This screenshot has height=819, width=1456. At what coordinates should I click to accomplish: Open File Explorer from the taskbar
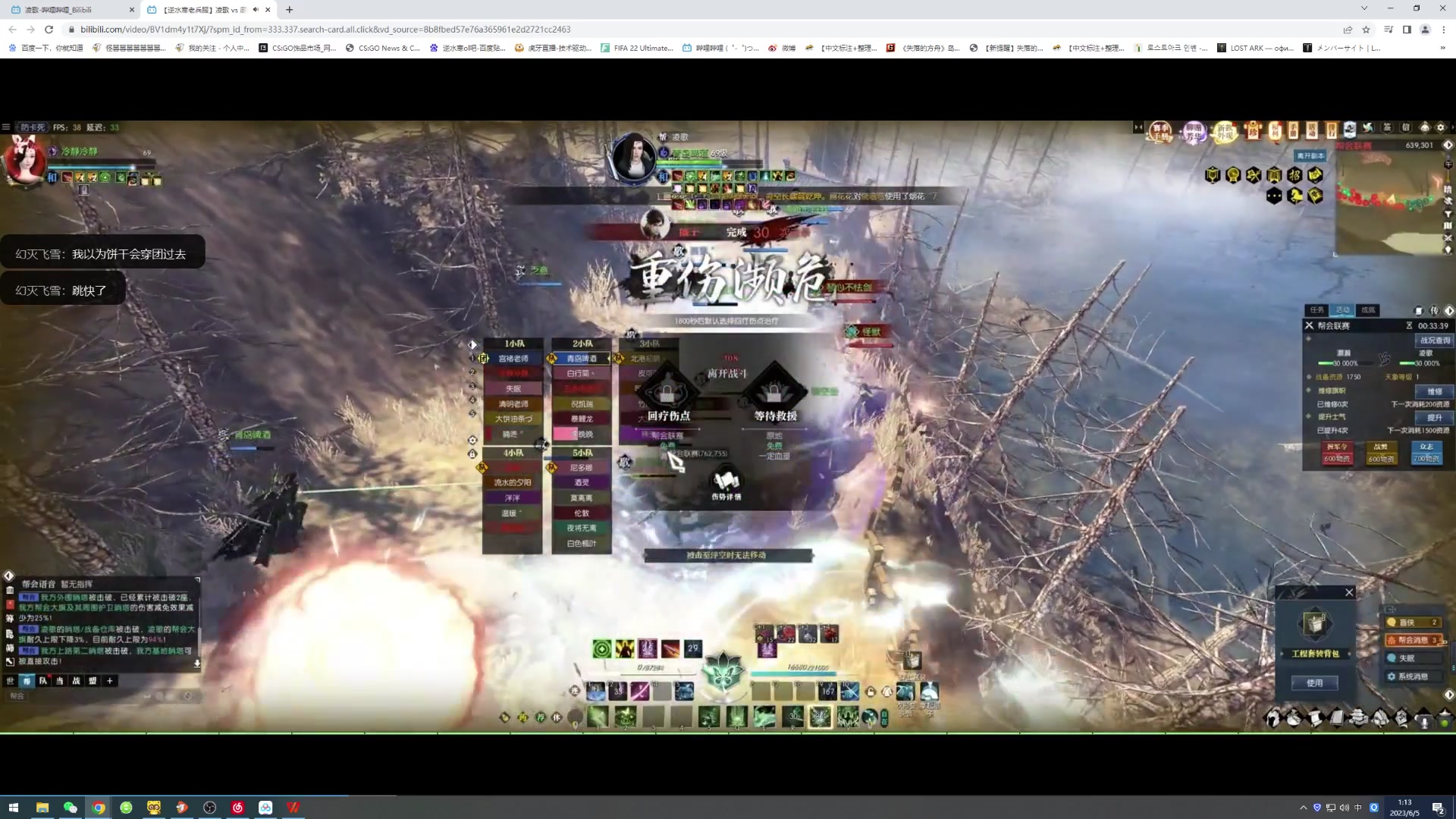coord(42,808)
